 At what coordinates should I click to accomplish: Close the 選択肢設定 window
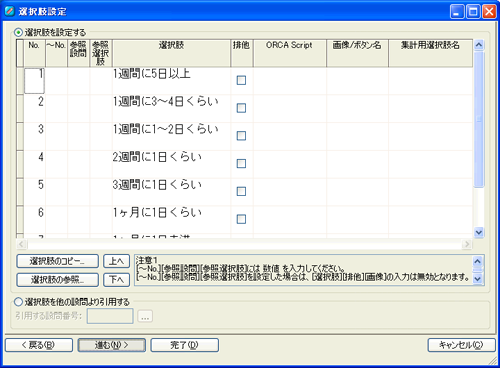489,12
